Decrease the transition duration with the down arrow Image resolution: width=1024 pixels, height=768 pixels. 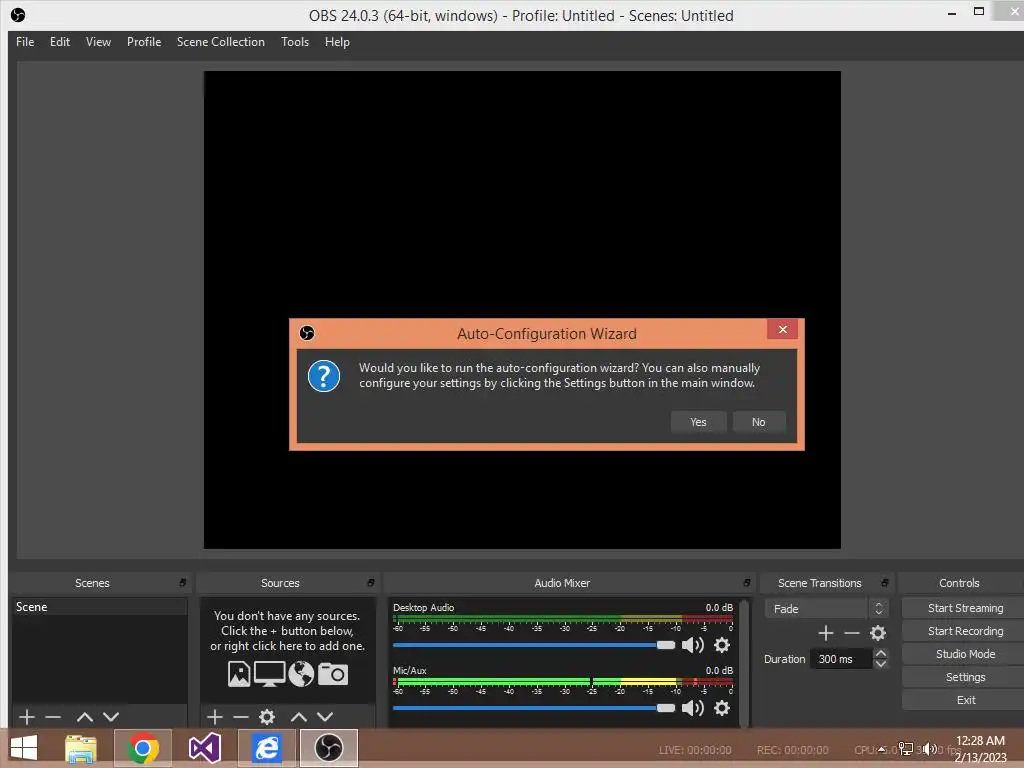pos(880,664)
